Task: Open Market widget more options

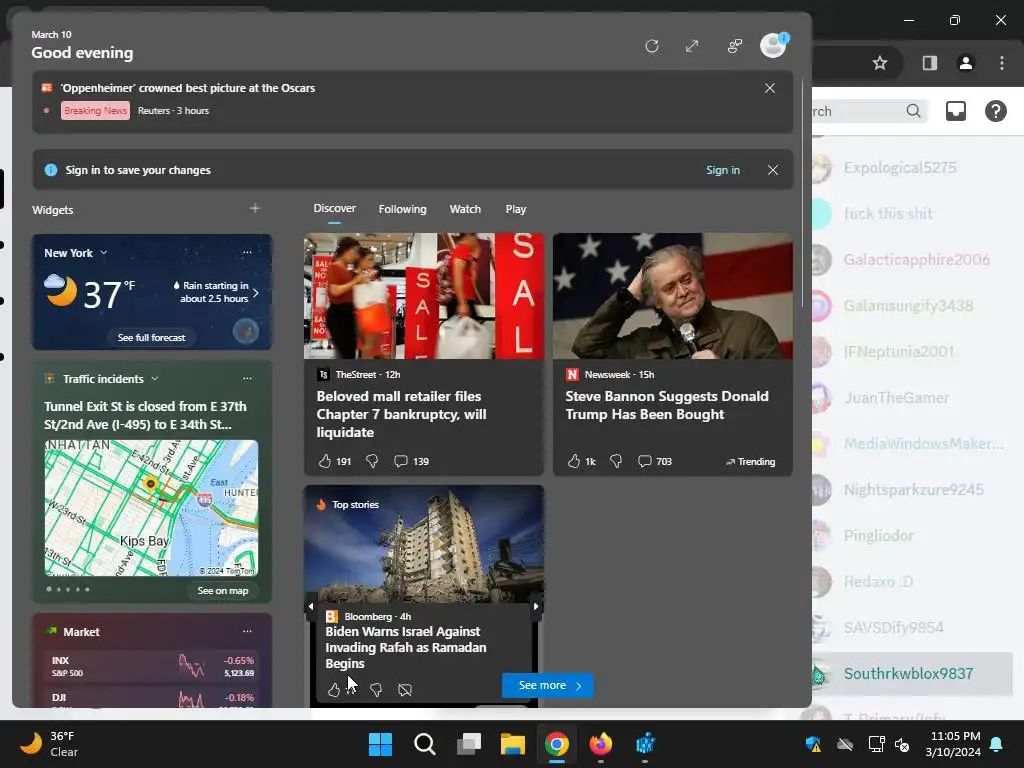Action: pos(247,632)
